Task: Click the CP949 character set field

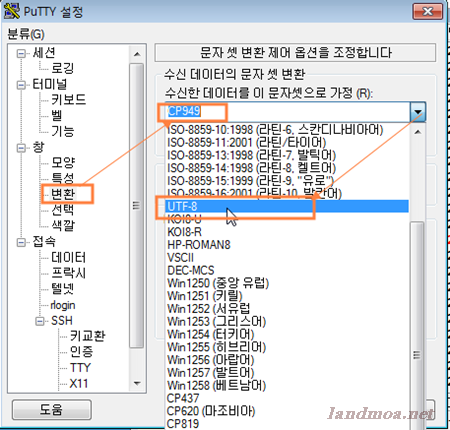Action: point(288,112)
